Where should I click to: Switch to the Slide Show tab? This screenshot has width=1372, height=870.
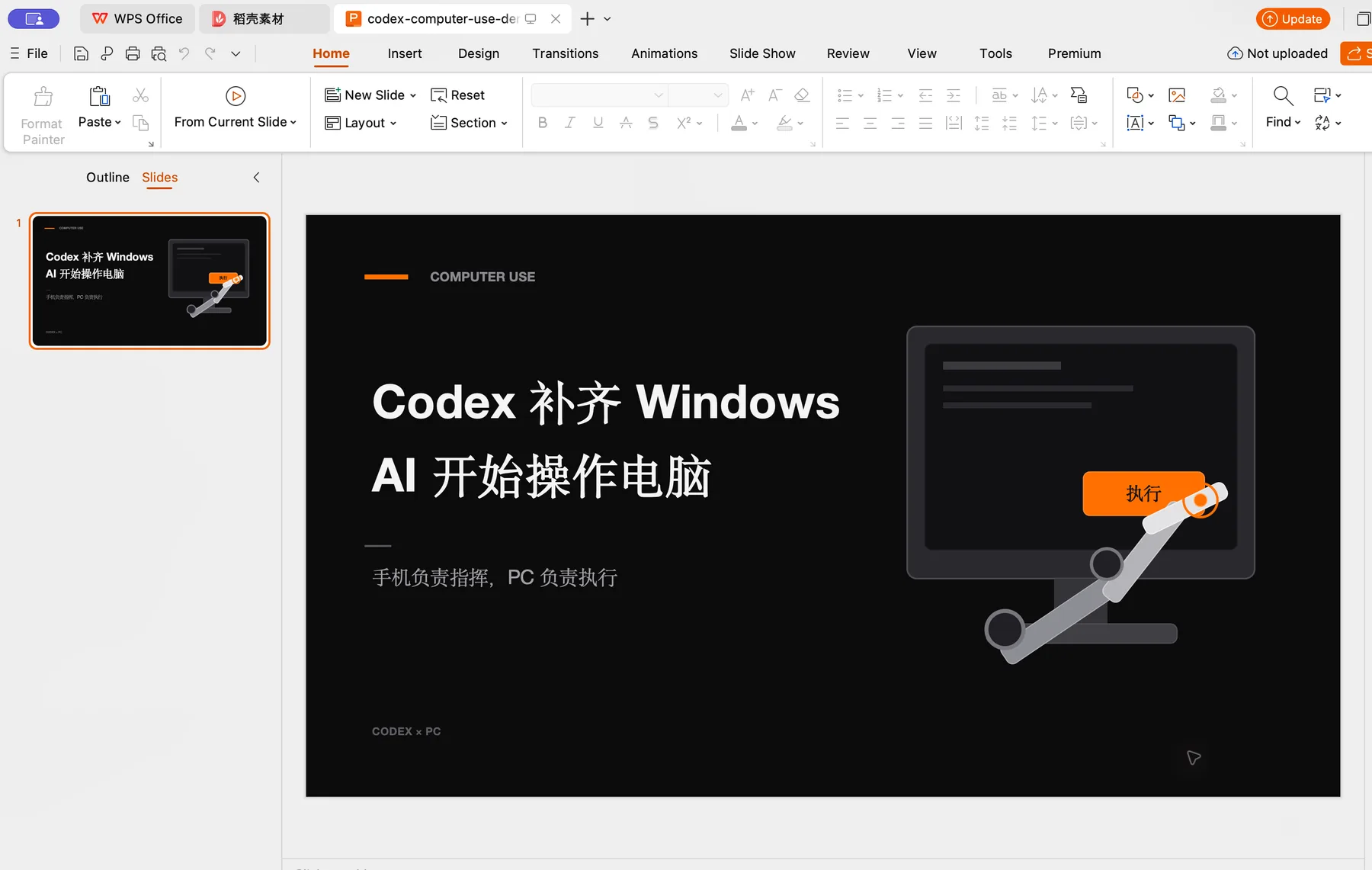pyautogui.click(x=762, y=53)
